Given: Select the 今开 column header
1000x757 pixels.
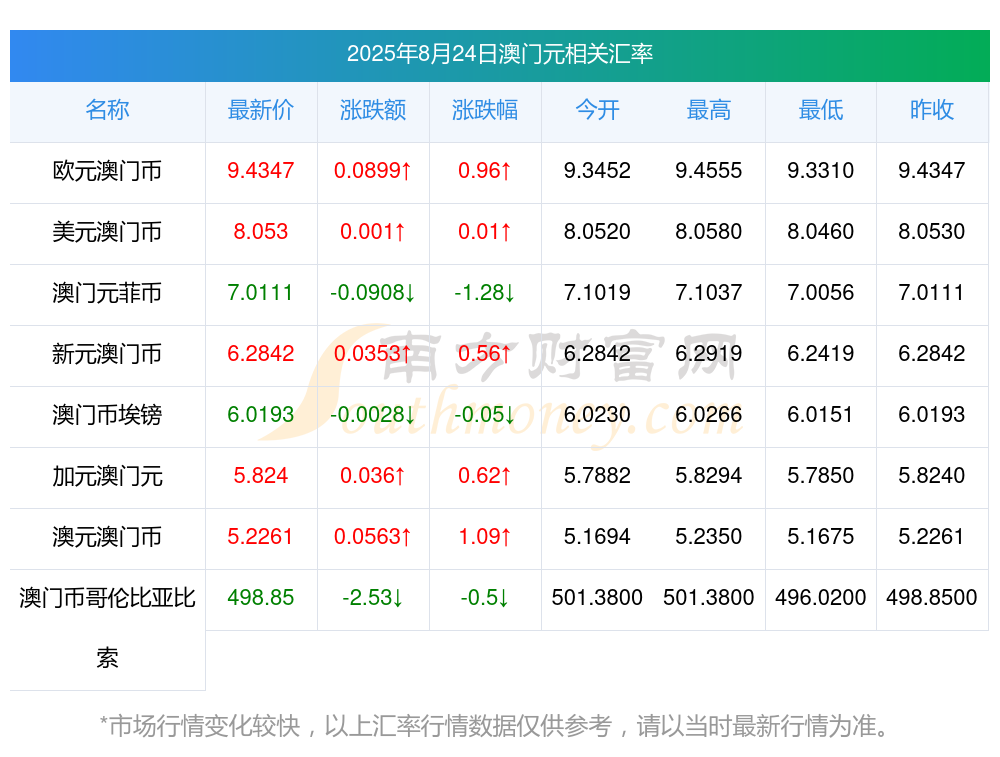Looking at the screenshot, I should tap(597, 110).
